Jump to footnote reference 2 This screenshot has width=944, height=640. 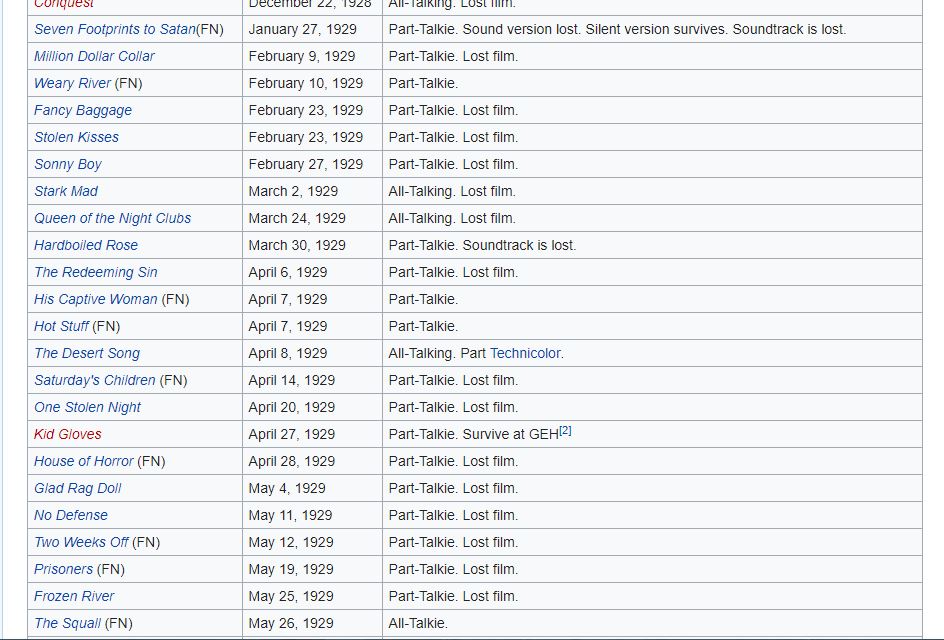(565, 430)
